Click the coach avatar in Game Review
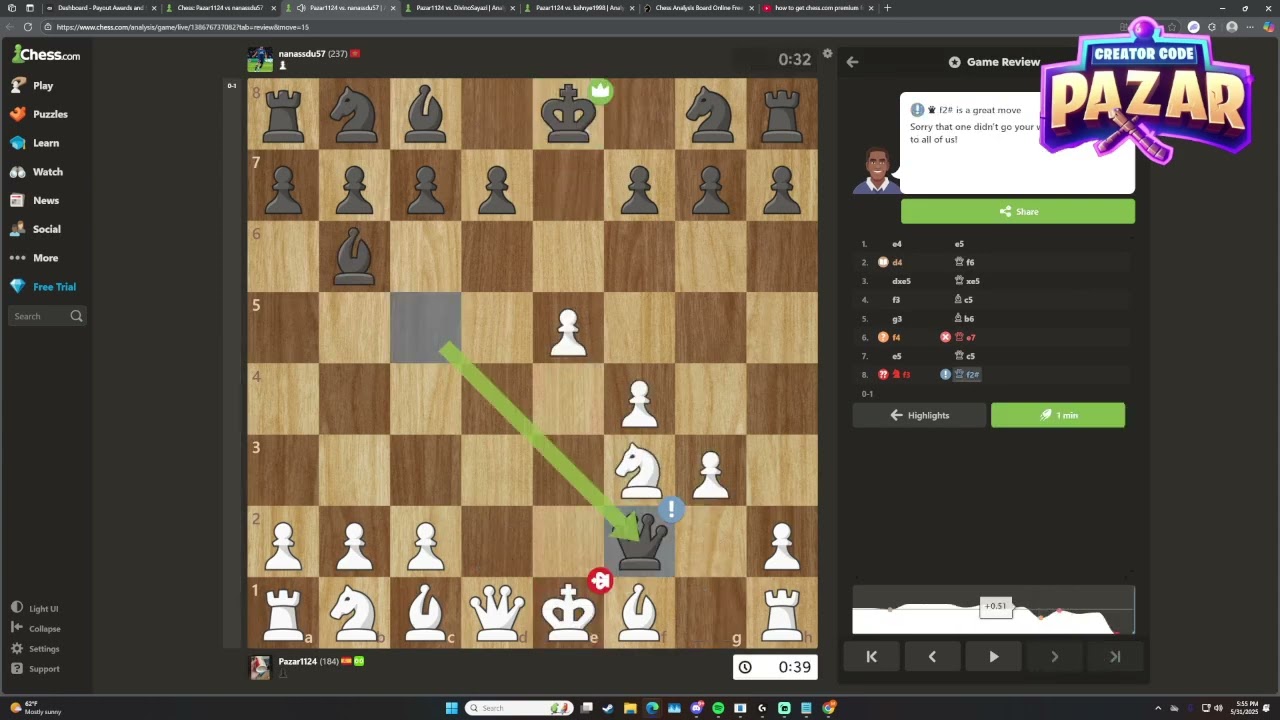The image size is (1280, 720). pyautogui.click(x=876, y=170)
